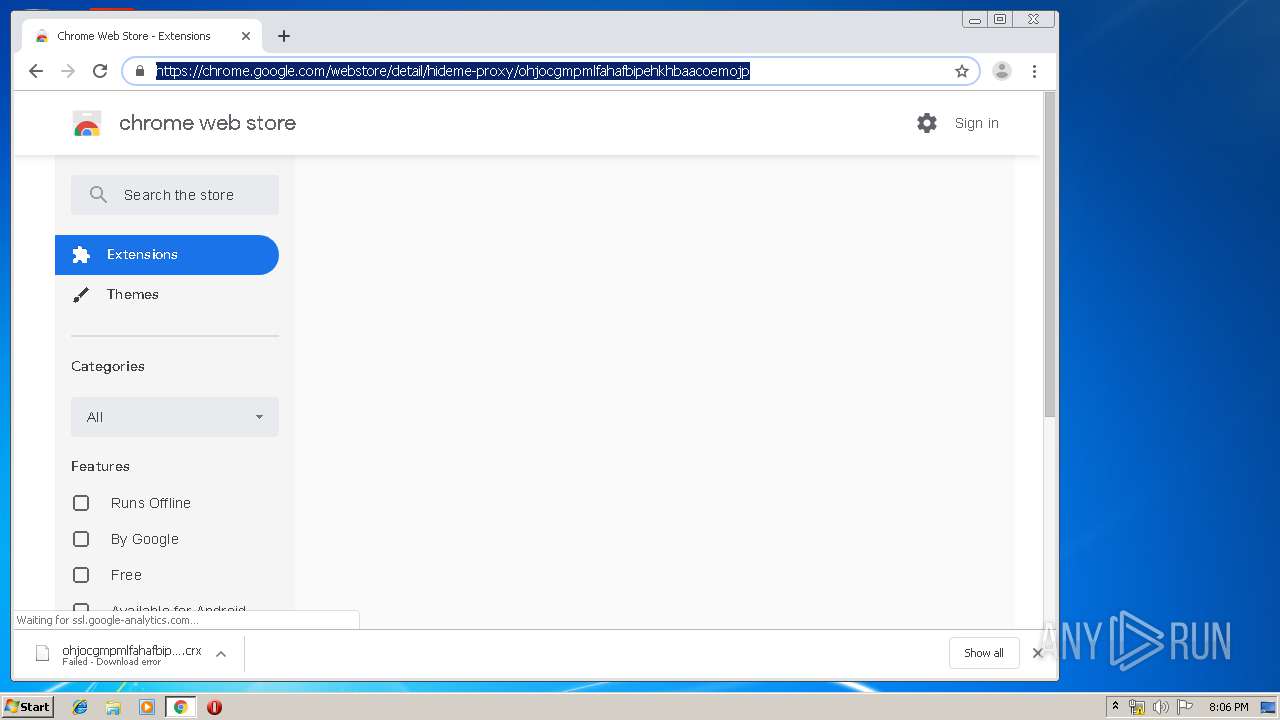
Task: Open the web store settings gear
Action: 927,123
